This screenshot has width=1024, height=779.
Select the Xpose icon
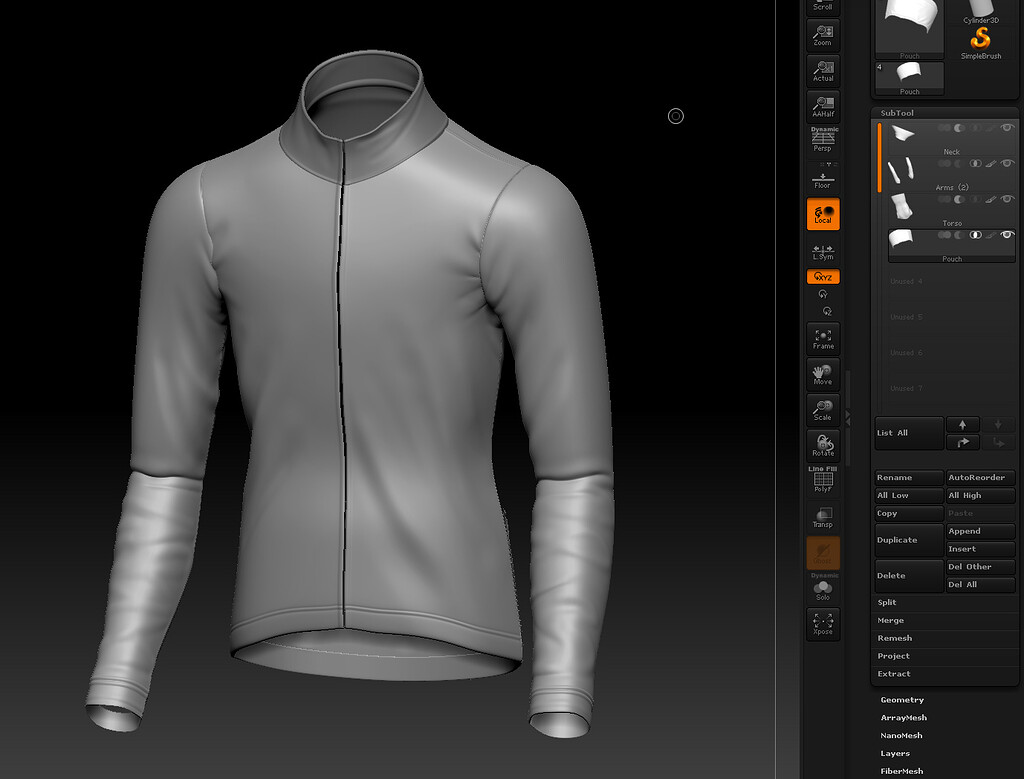(x=822, y=625)
